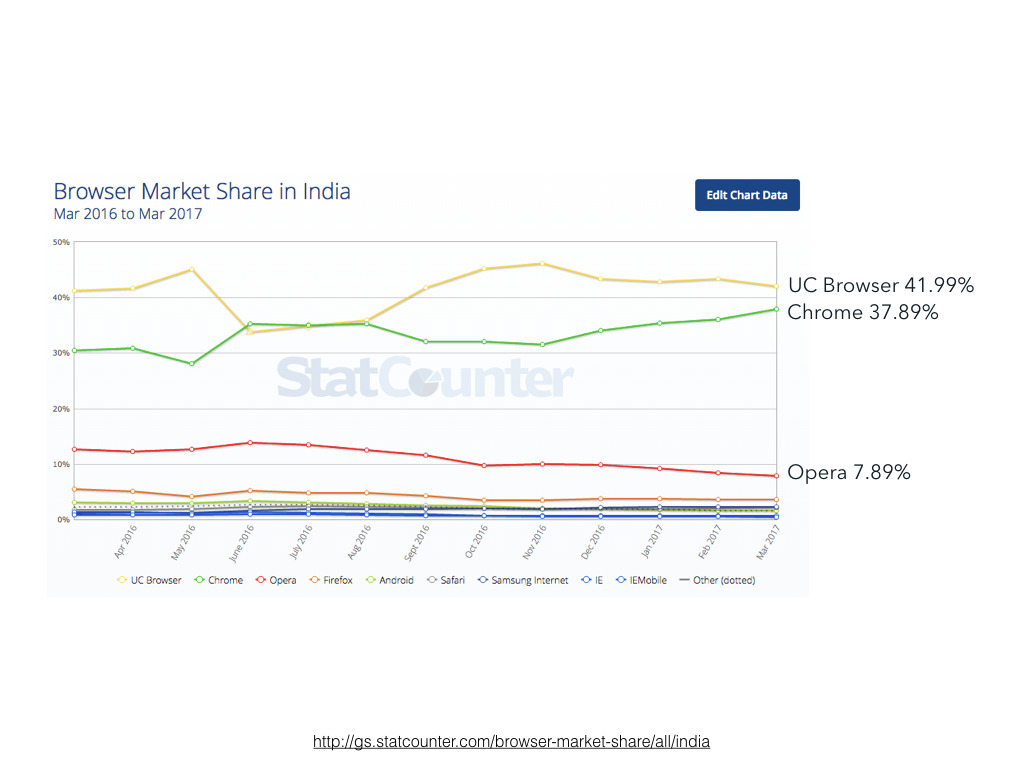Click the Samsung Internet legend entry
The height and width of the screenshot is (768, 1024).
click(527, 580)
